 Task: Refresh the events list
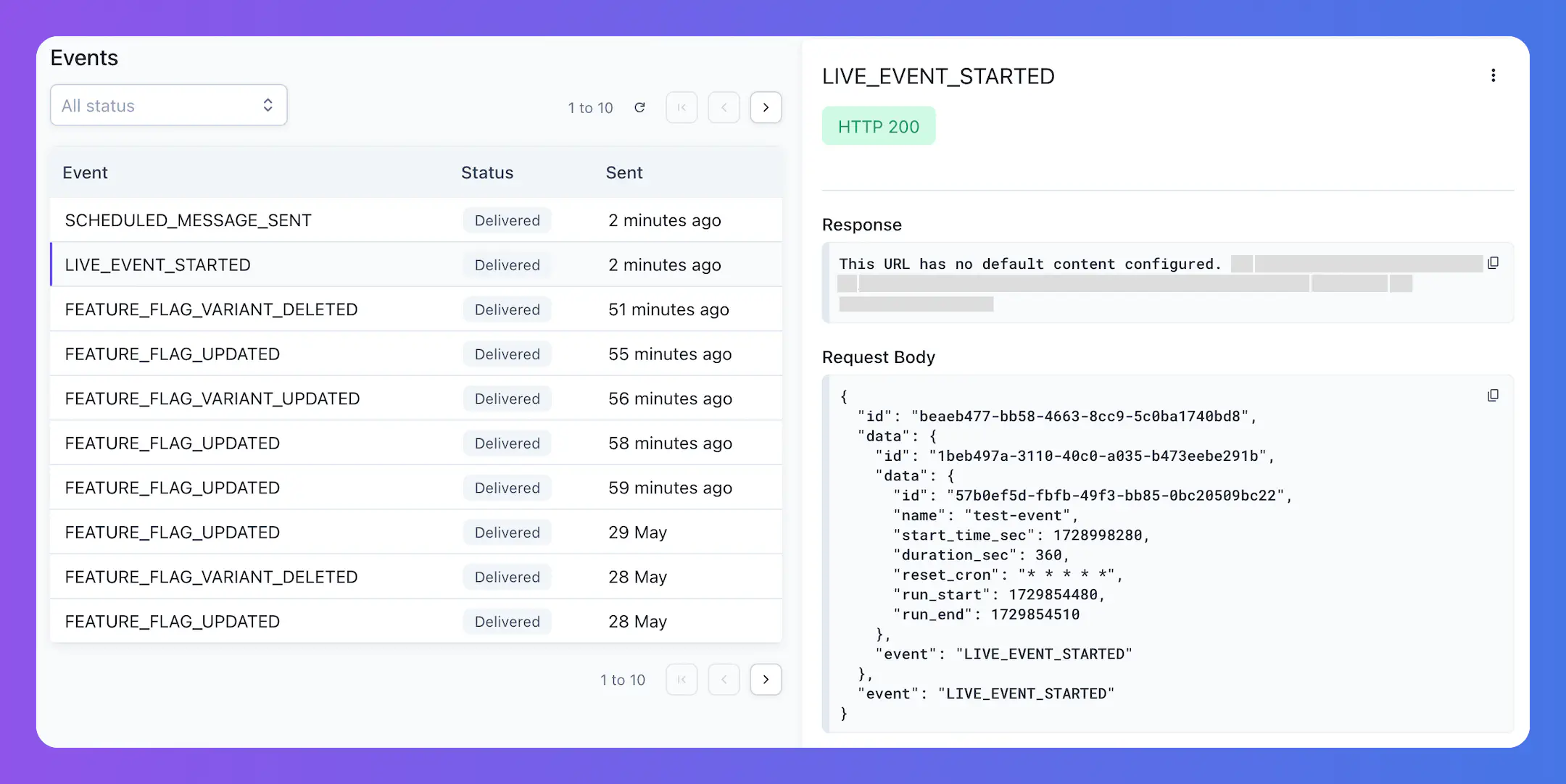click(640, 107)
